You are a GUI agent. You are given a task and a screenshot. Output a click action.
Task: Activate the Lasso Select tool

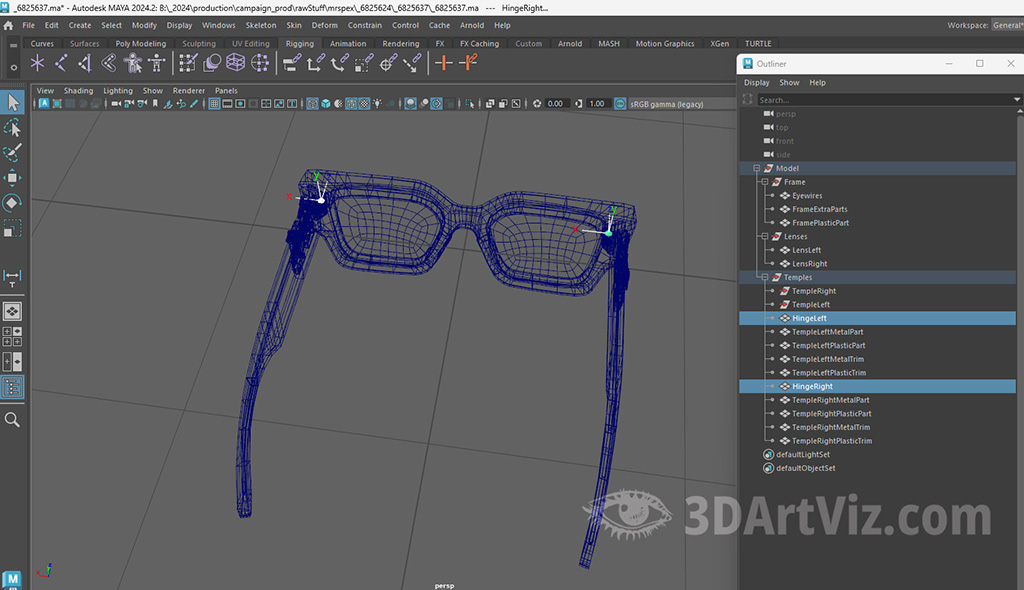coord(13,128)
